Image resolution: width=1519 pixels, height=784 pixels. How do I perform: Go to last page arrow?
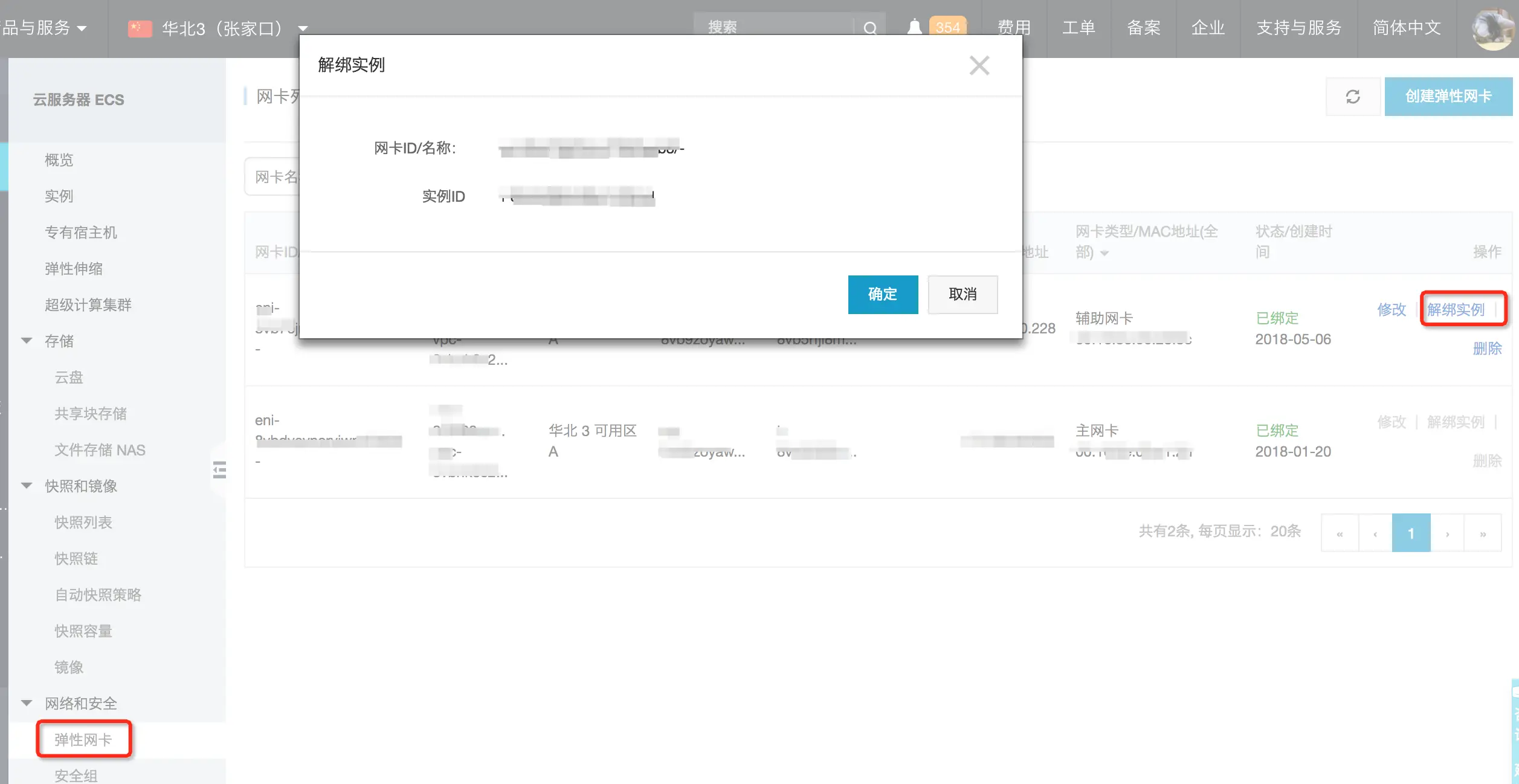[1482, 533]
